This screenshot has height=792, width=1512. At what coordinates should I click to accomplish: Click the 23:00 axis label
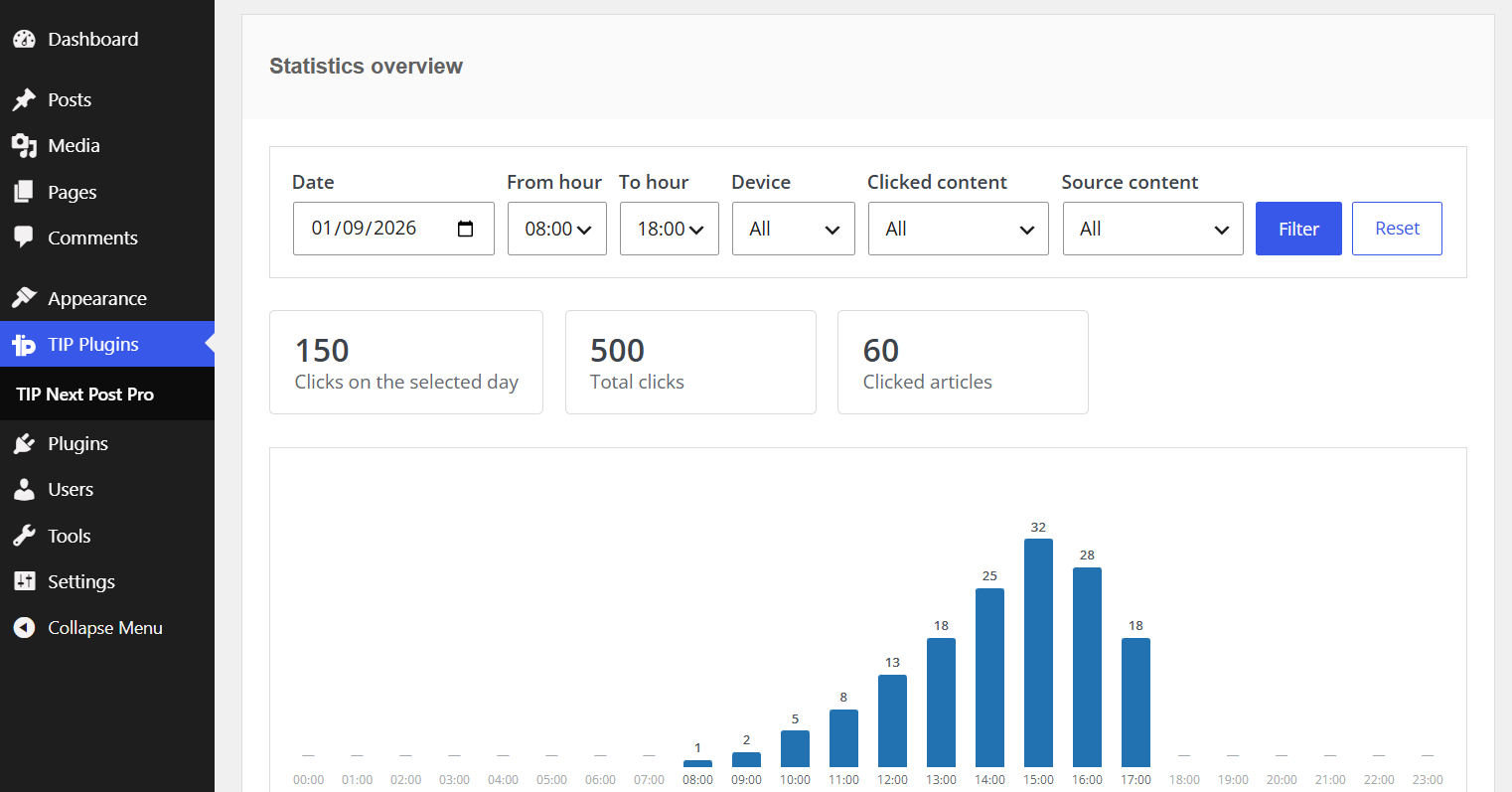1428,780
